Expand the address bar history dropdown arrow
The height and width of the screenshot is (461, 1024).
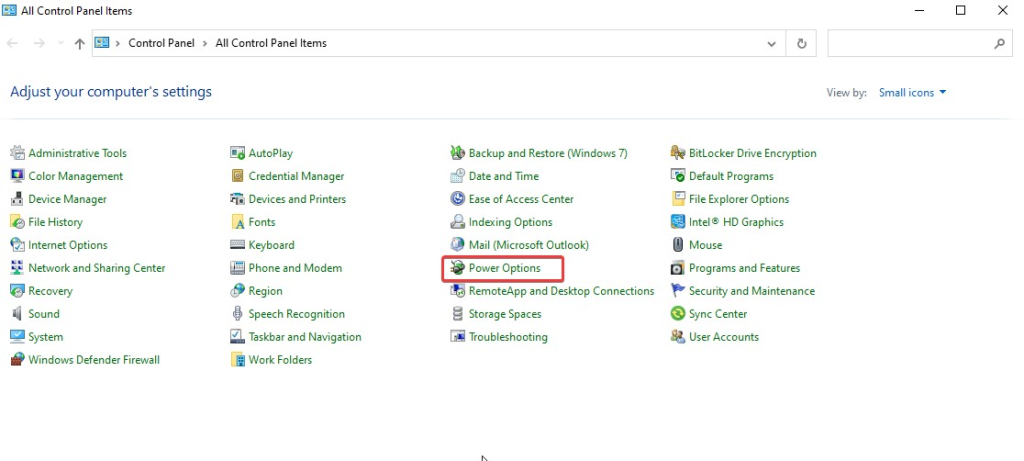[x=772, y=44]
